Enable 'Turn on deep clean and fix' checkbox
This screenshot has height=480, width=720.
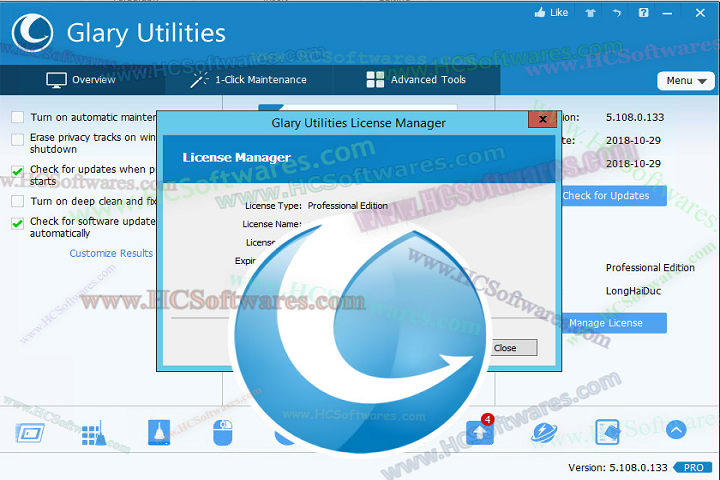point(17,201)
